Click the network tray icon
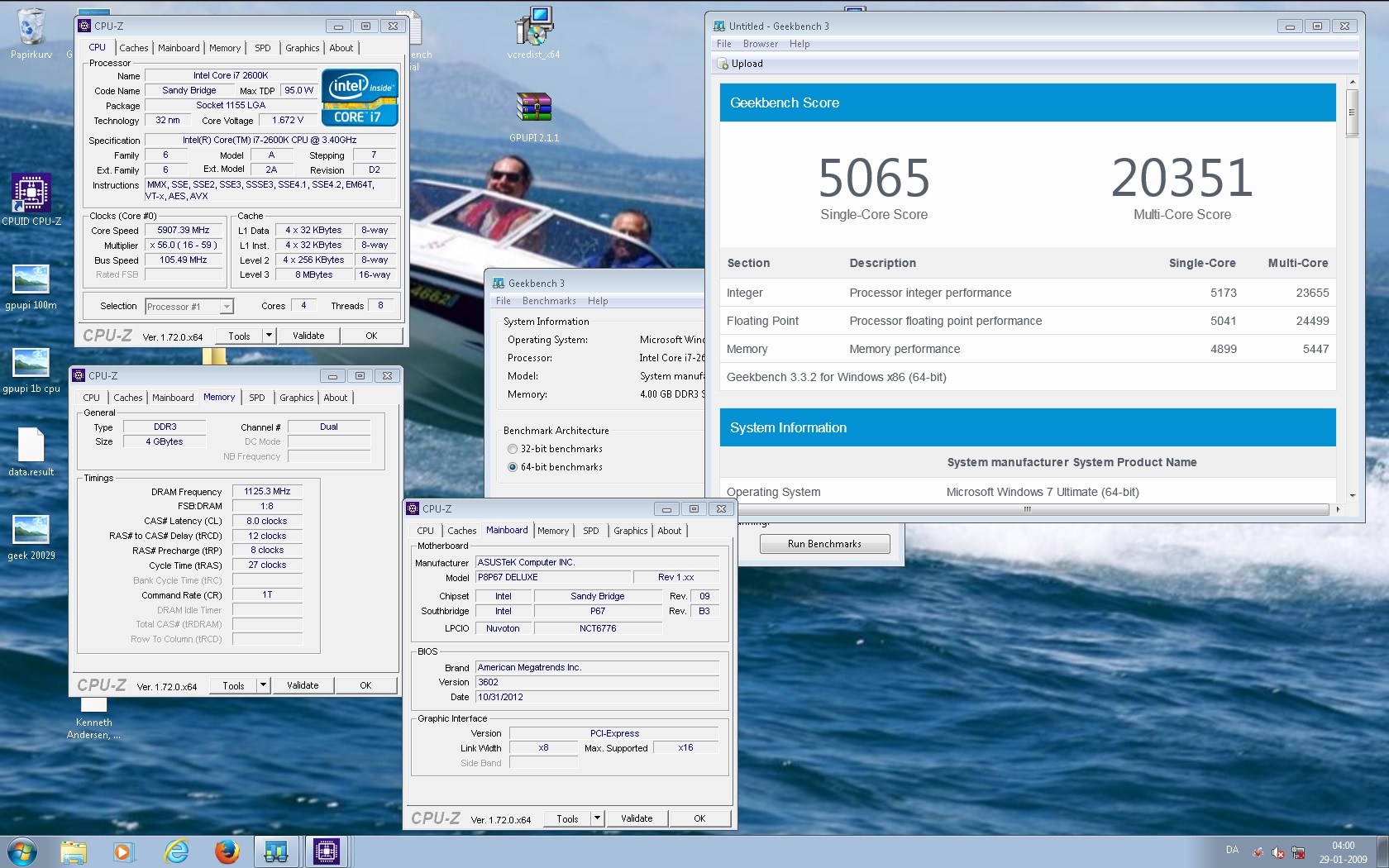Screen dimensions: 1389x868 click(1298, 852)
